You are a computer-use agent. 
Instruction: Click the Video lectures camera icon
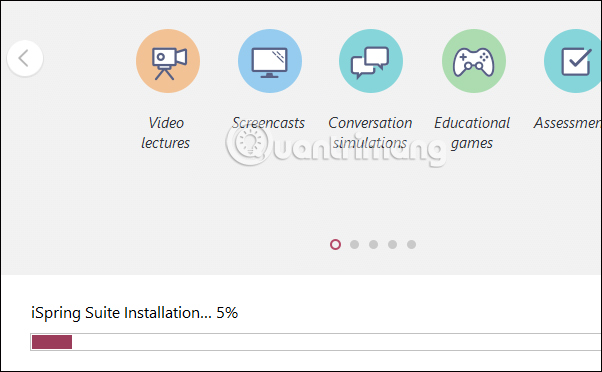click(168, 61)
